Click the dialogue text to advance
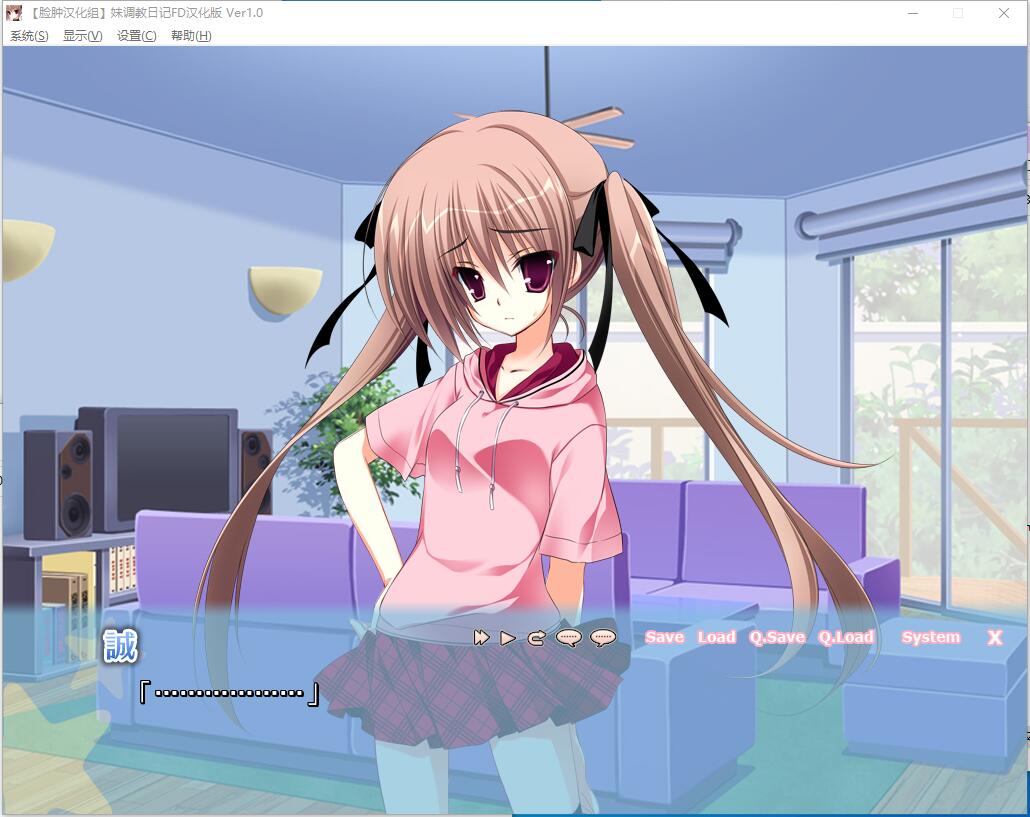This screenshot has width=1030, height=817. pos(230,693)
